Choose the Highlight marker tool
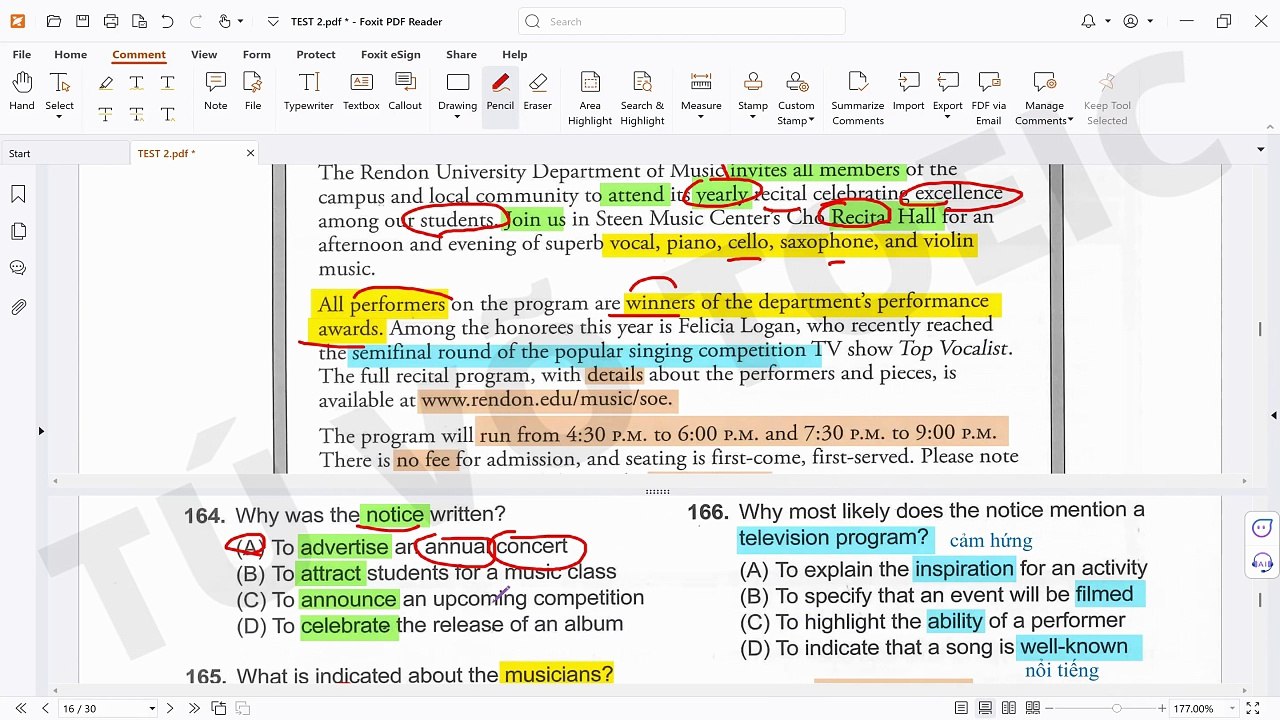 tap(106, 83)
